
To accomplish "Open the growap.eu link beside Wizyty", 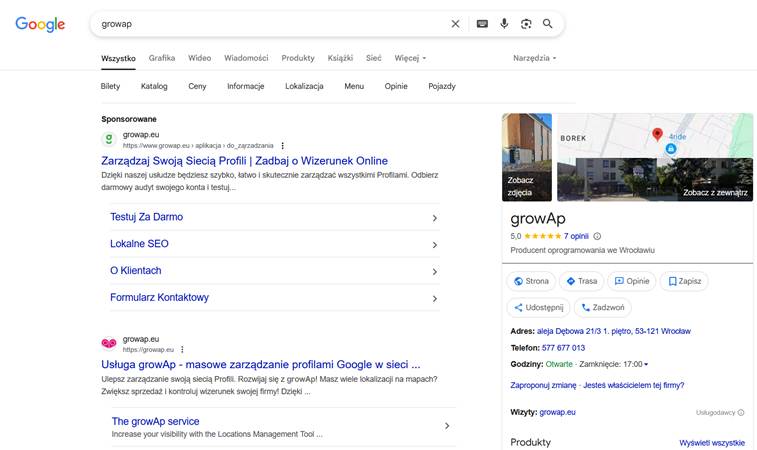I will 557,412.
